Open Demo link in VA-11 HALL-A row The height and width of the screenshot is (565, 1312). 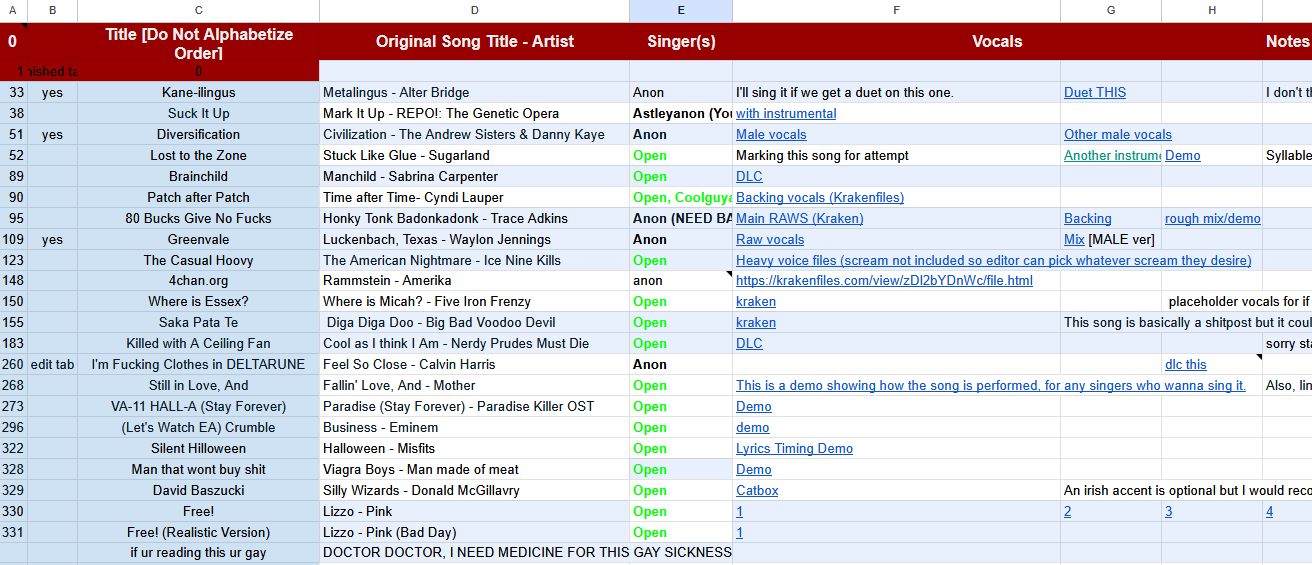(x=754, y=406)
